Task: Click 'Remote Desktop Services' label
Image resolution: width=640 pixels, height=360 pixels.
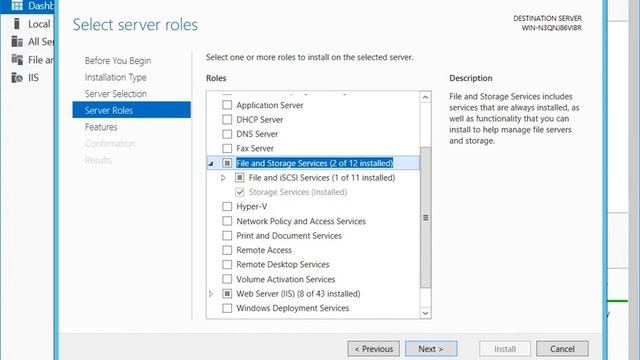Action: (x=282, y=264)
